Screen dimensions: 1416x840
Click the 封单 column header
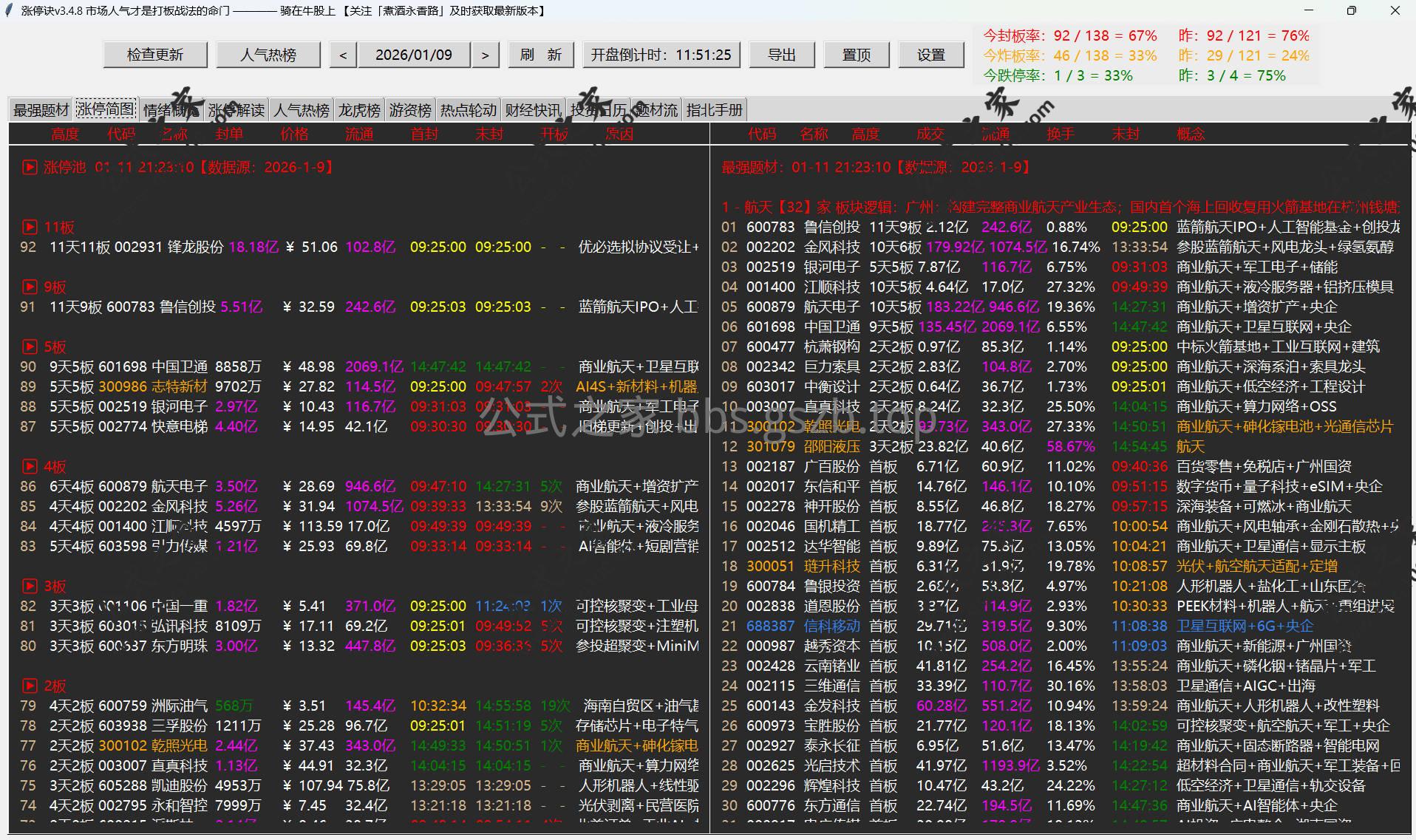(x=229, y=134)
